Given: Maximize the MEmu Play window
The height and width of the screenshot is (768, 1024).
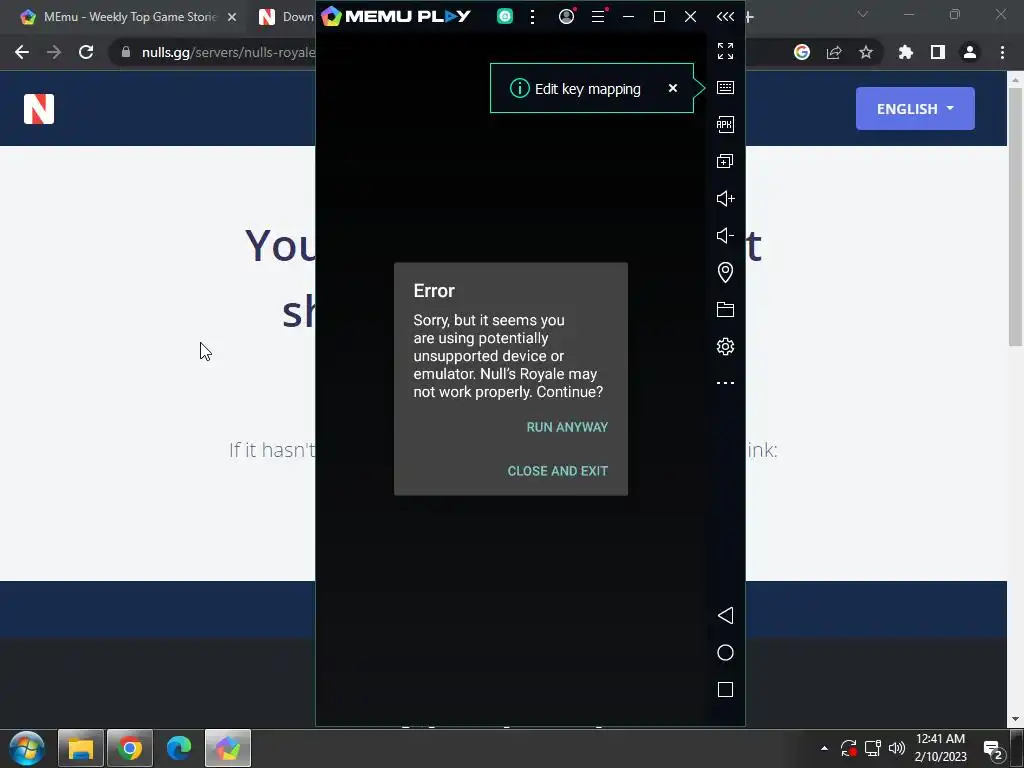Looking at the screenshot, I should (660, 16).
